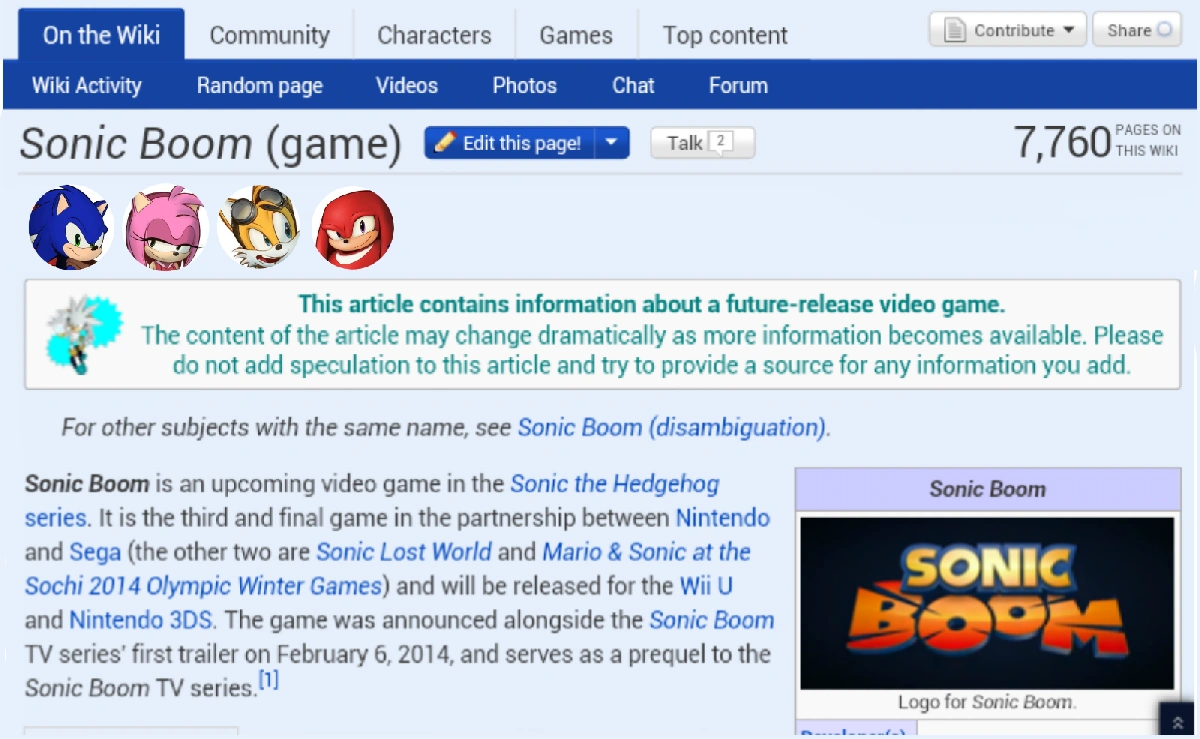Screen dimensions: 1200x739
Task: Click the Amy Rose character avatar
Action: coord(165,227)
